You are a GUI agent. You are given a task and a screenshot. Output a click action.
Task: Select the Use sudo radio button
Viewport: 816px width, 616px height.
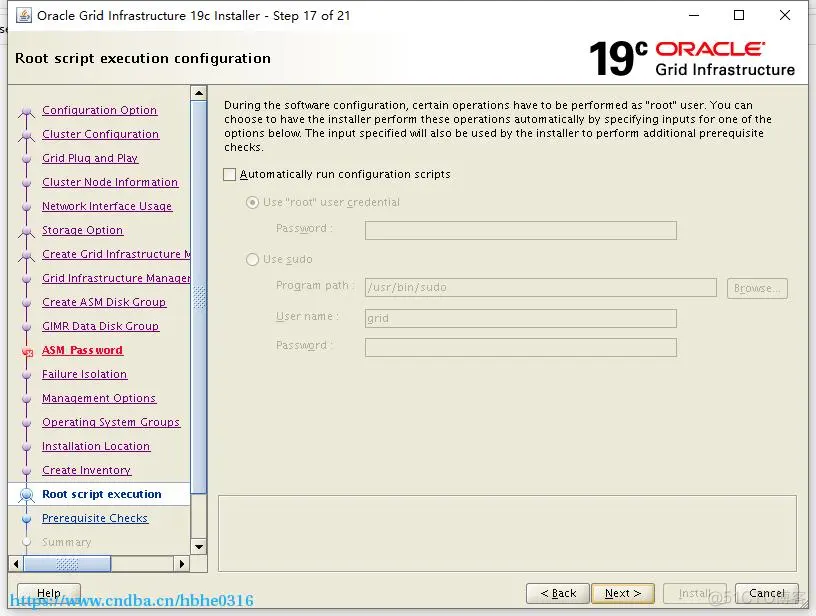(x=252, y=259)
